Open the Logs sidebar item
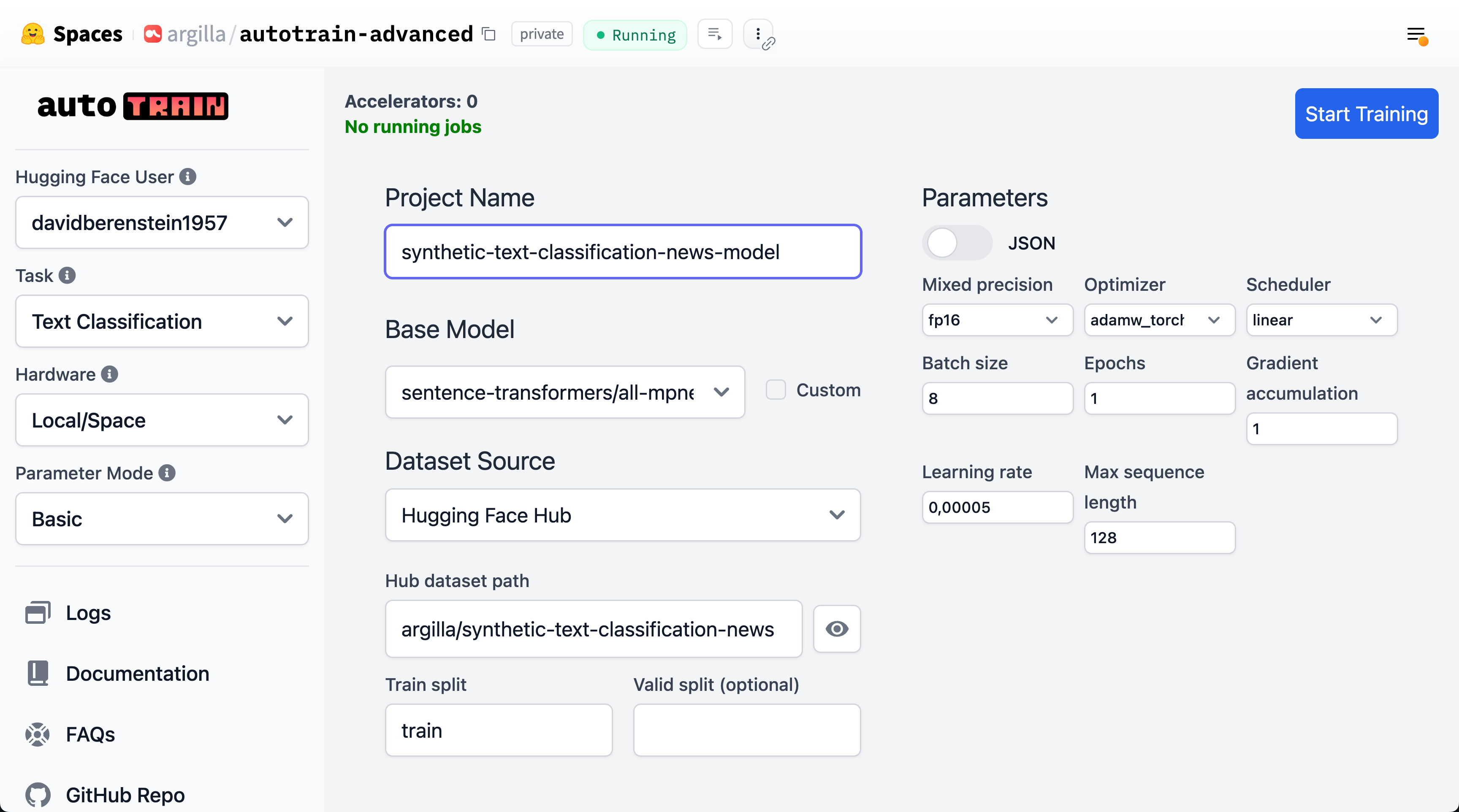The image size is (1459, 812). 88,613
